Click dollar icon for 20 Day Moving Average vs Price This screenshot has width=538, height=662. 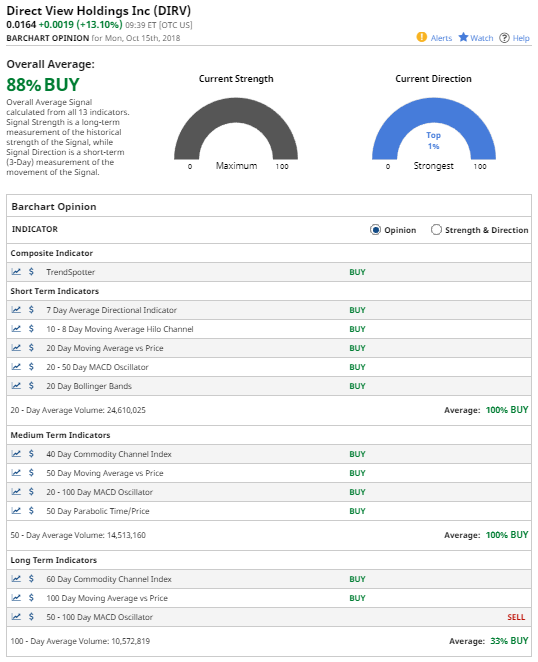31,347
